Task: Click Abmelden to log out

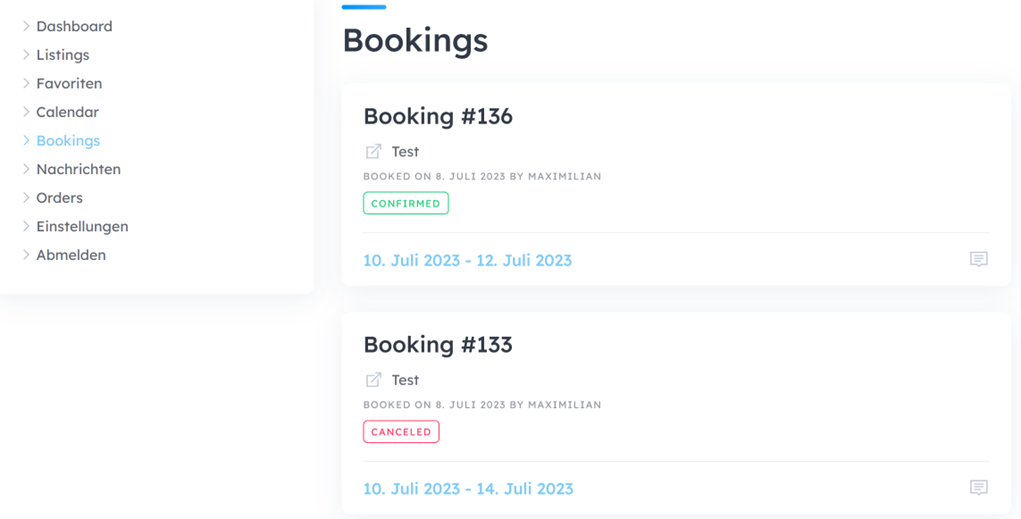Action: 71,255
